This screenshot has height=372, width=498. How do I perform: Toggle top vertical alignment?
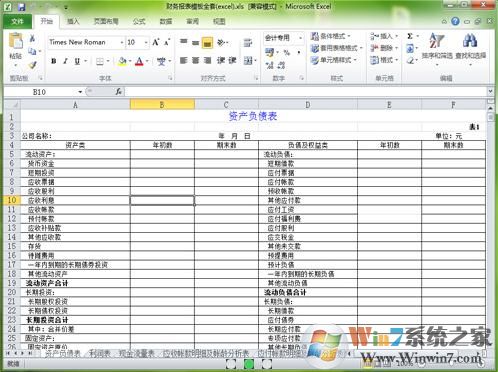183,42
